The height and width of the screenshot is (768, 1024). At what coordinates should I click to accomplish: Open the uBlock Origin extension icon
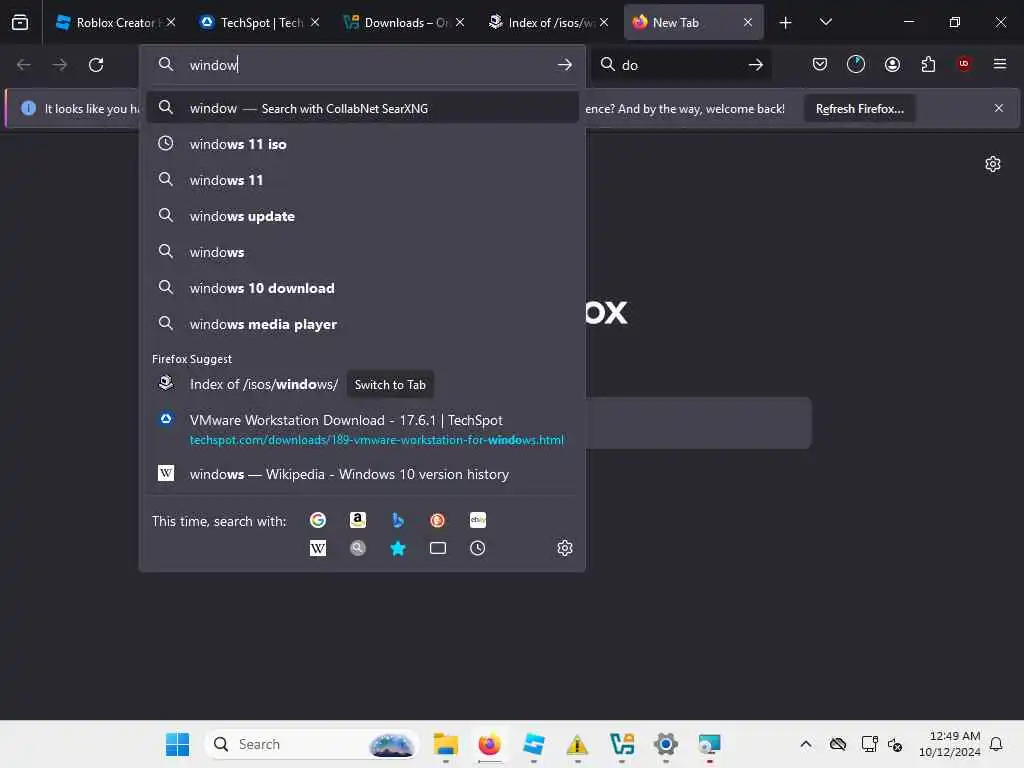[x=964, y=64]
